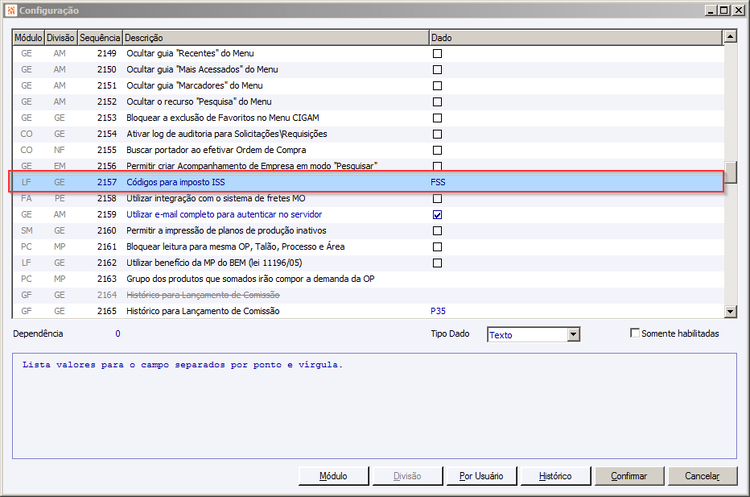This screenshot has height=497, width=750.
Task: Click the Dado column header
Action: 575,38
